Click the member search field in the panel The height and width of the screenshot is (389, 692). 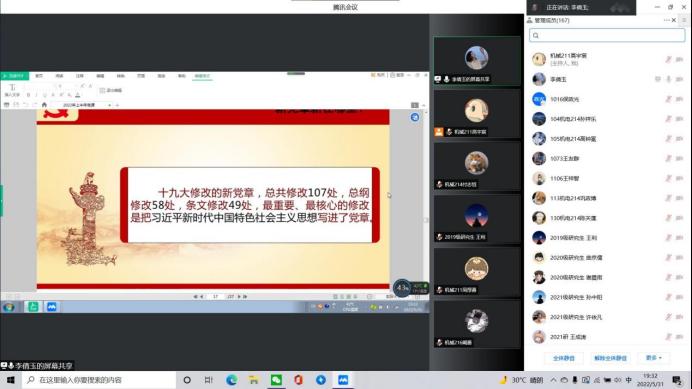(607, 35)
